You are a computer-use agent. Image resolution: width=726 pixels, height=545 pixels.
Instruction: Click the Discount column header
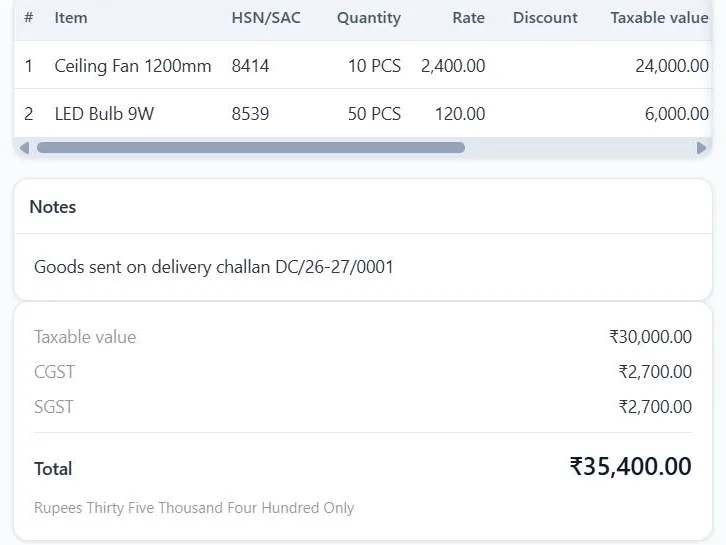(545, 18)
